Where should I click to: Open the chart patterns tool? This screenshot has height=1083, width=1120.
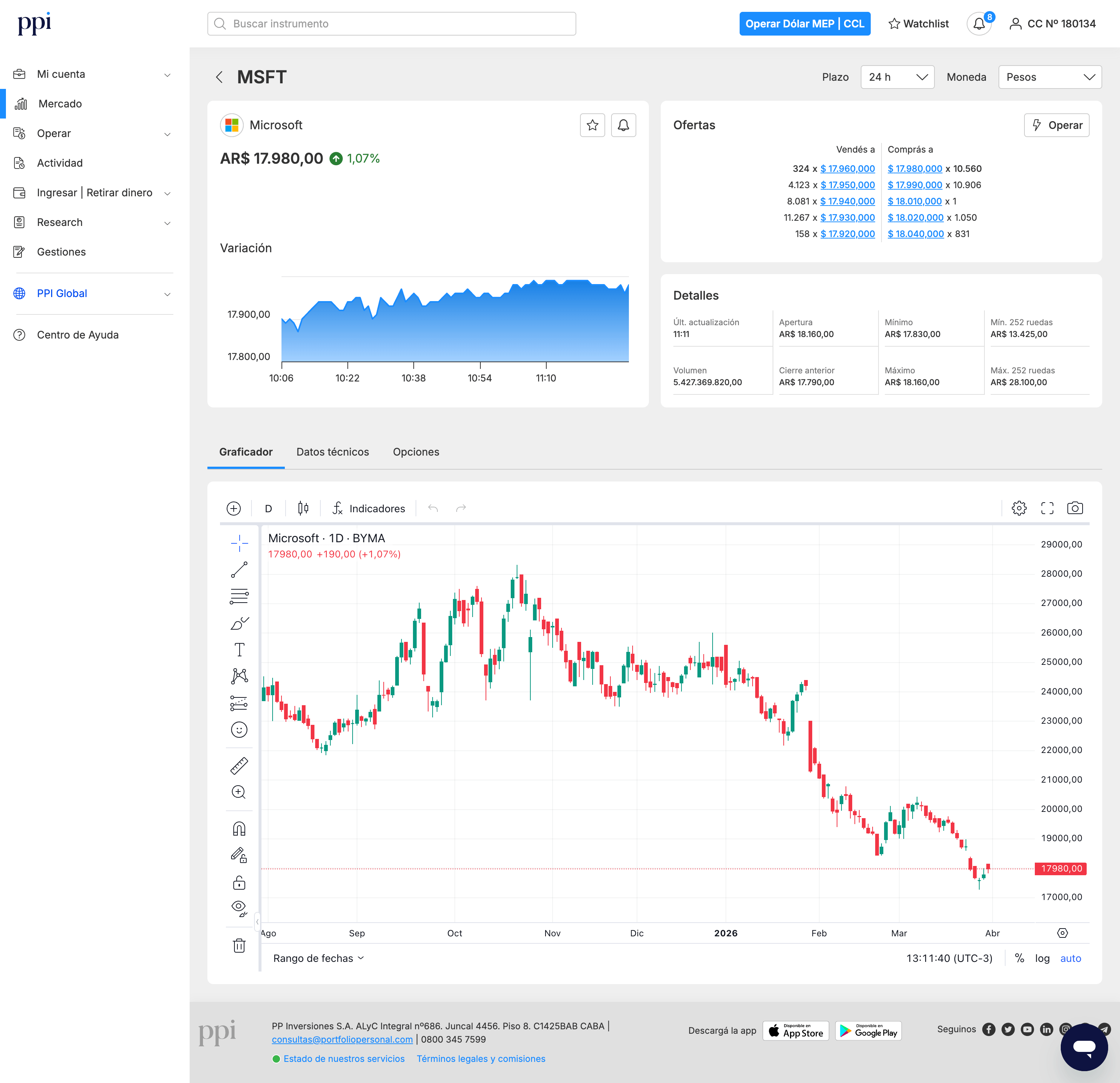(x=239, y=676)
